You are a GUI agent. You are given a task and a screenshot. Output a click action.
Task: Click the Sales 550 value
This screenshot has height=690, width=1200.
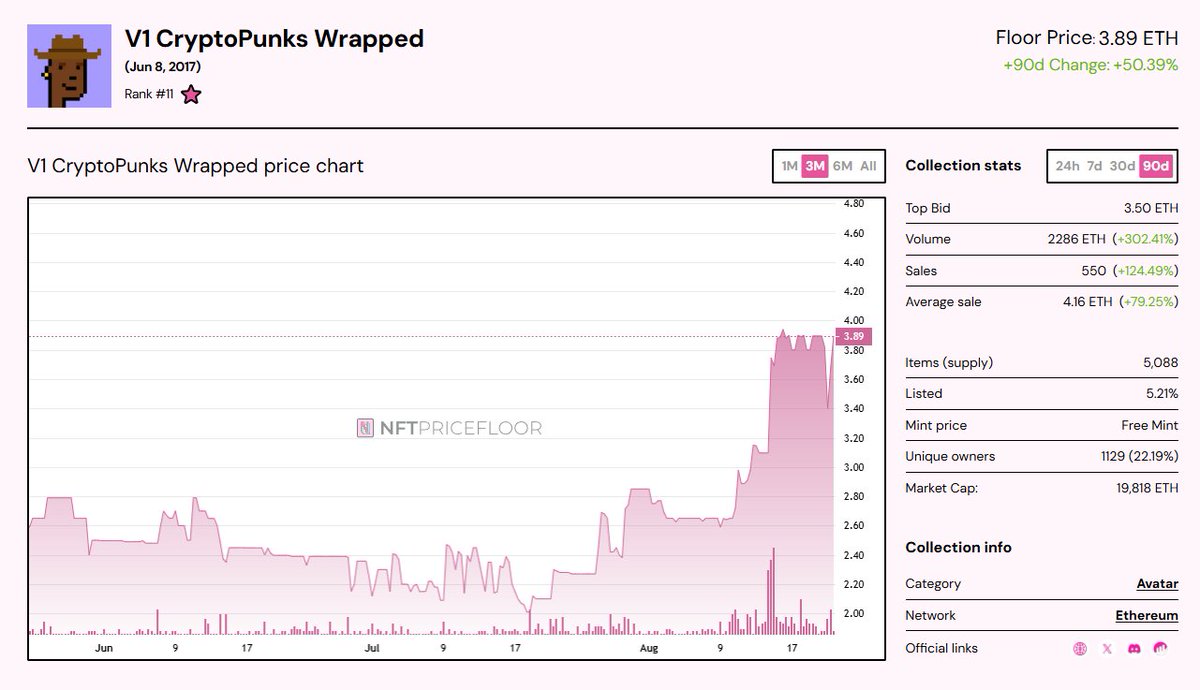click(1094, 271)
